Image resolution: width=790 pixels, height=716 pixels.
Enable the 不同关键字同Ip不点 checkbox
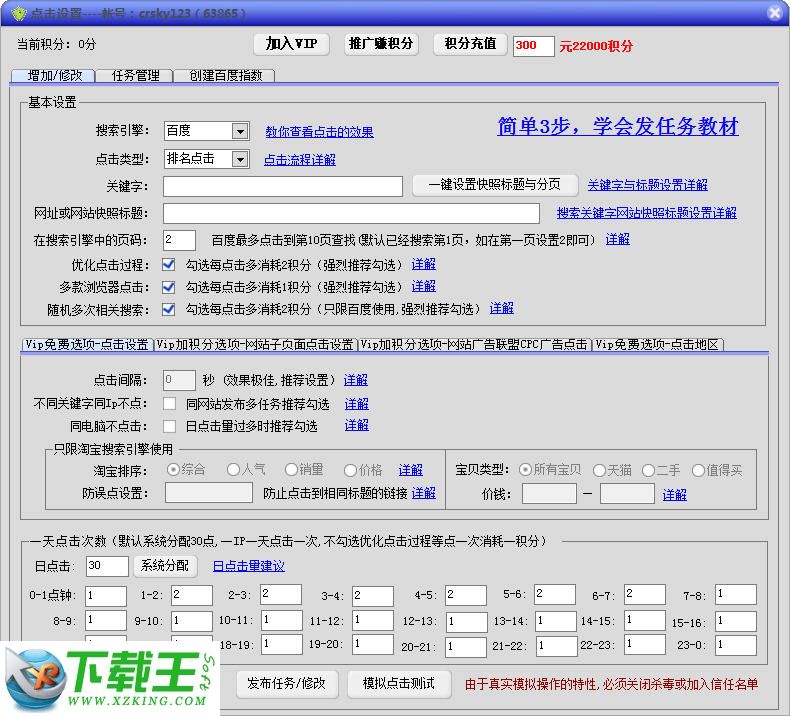pos(169,404)
